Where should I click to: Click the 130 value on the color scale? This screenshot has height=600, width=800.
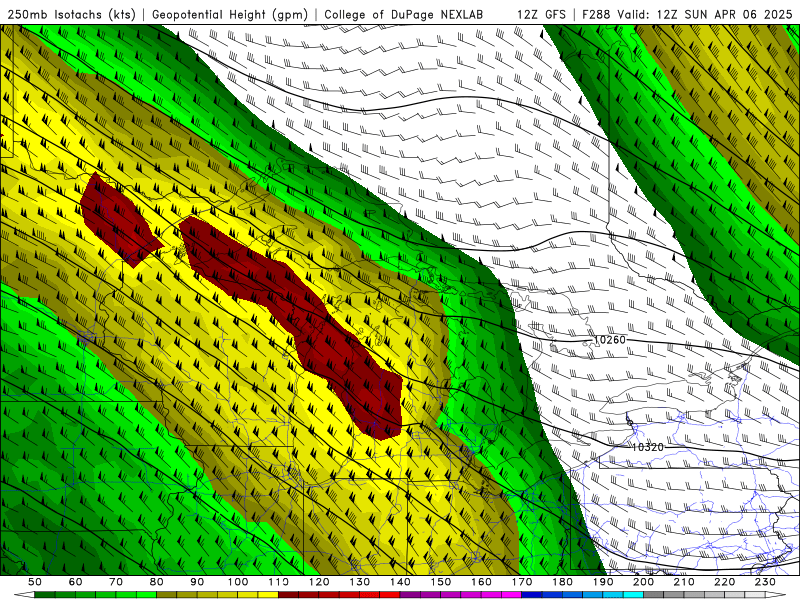360,582
